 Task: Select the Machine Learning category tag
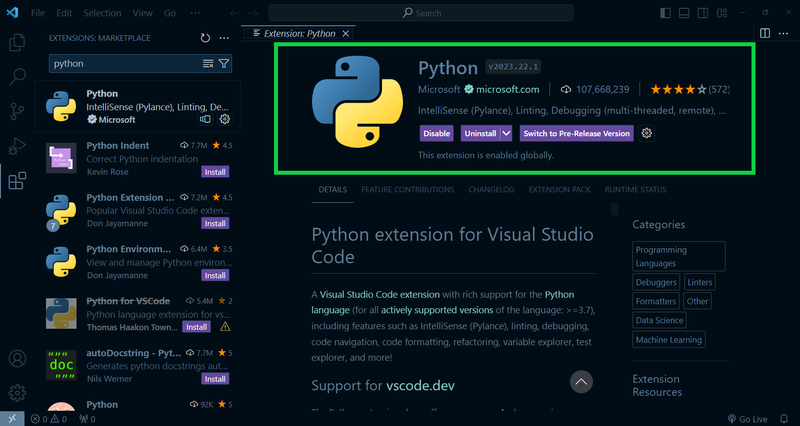click(x=668, y=340)
